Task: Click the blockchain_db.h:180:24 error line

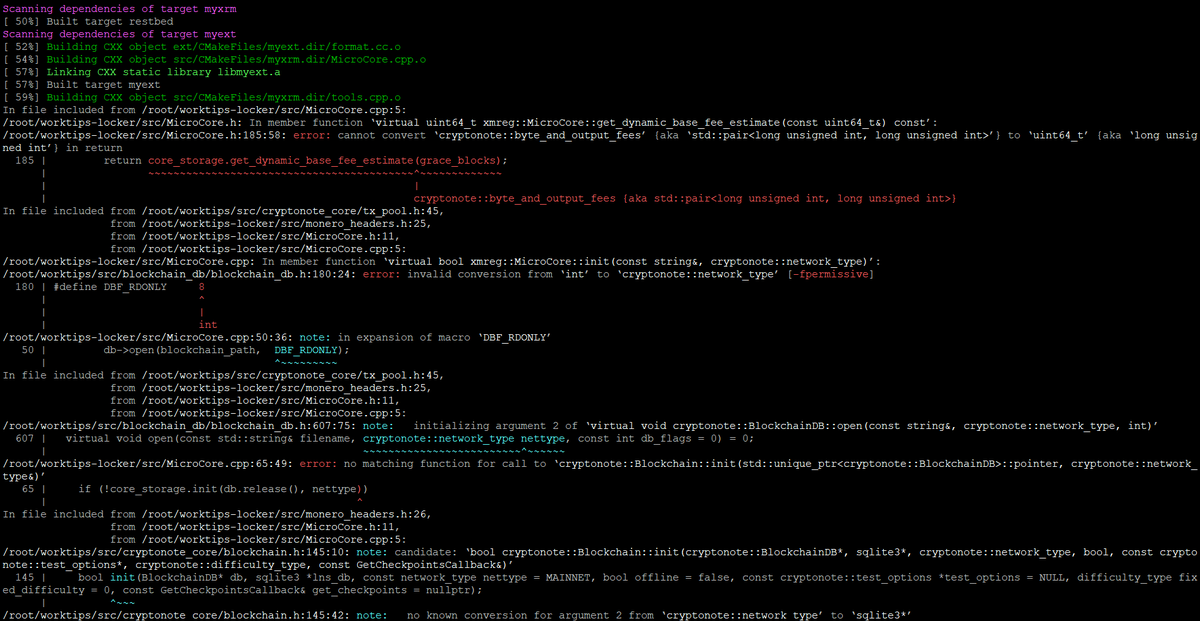Action: pos(439,274)
